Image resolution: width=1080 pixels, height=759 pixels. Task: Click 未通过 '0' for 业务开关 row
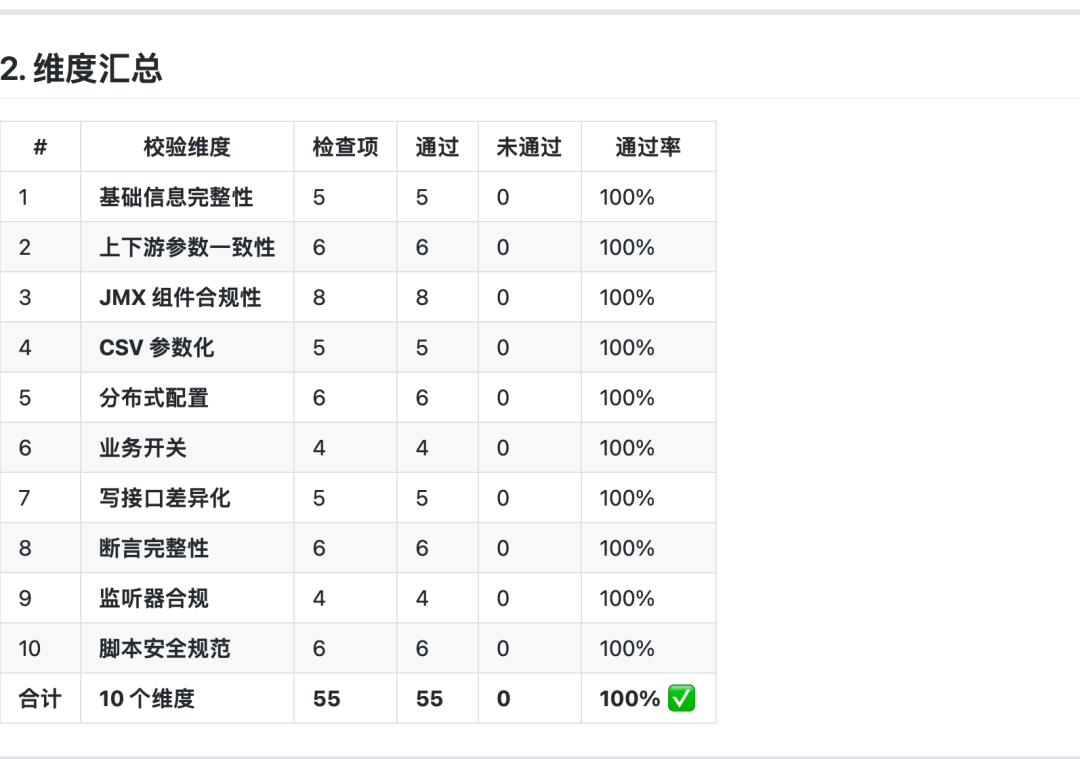click(503, 448)
